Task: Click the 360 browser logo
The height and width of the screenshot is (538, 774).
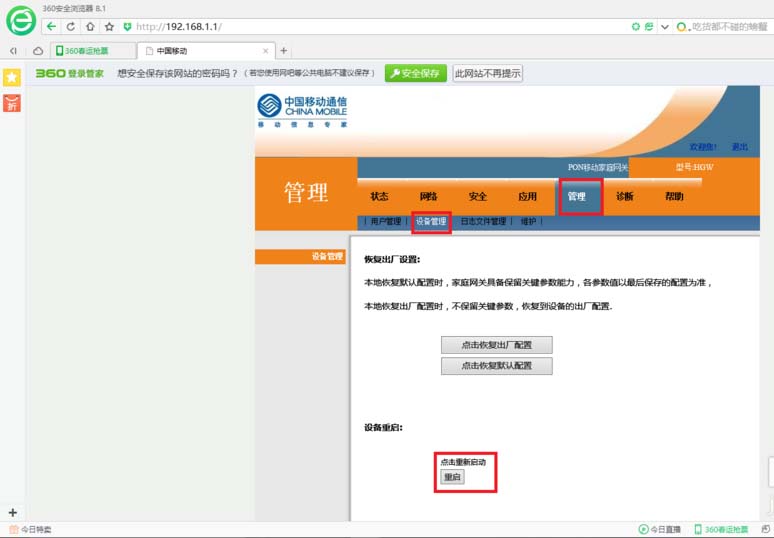Action: pos(21,21)
